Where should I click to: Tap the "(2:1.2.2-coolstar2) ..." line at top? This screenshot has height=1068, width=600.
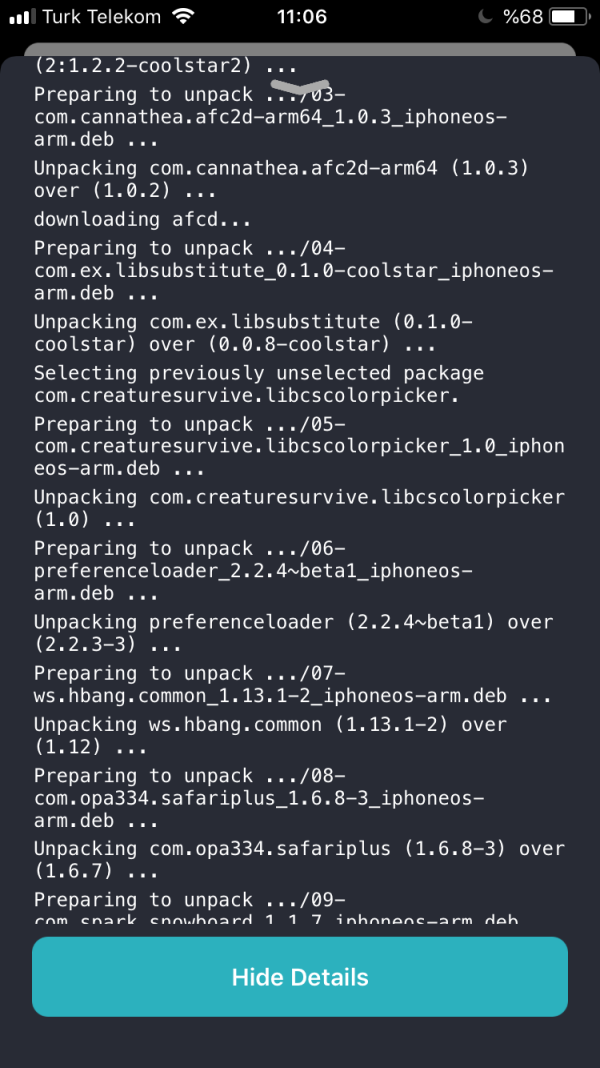pos(165,67)
